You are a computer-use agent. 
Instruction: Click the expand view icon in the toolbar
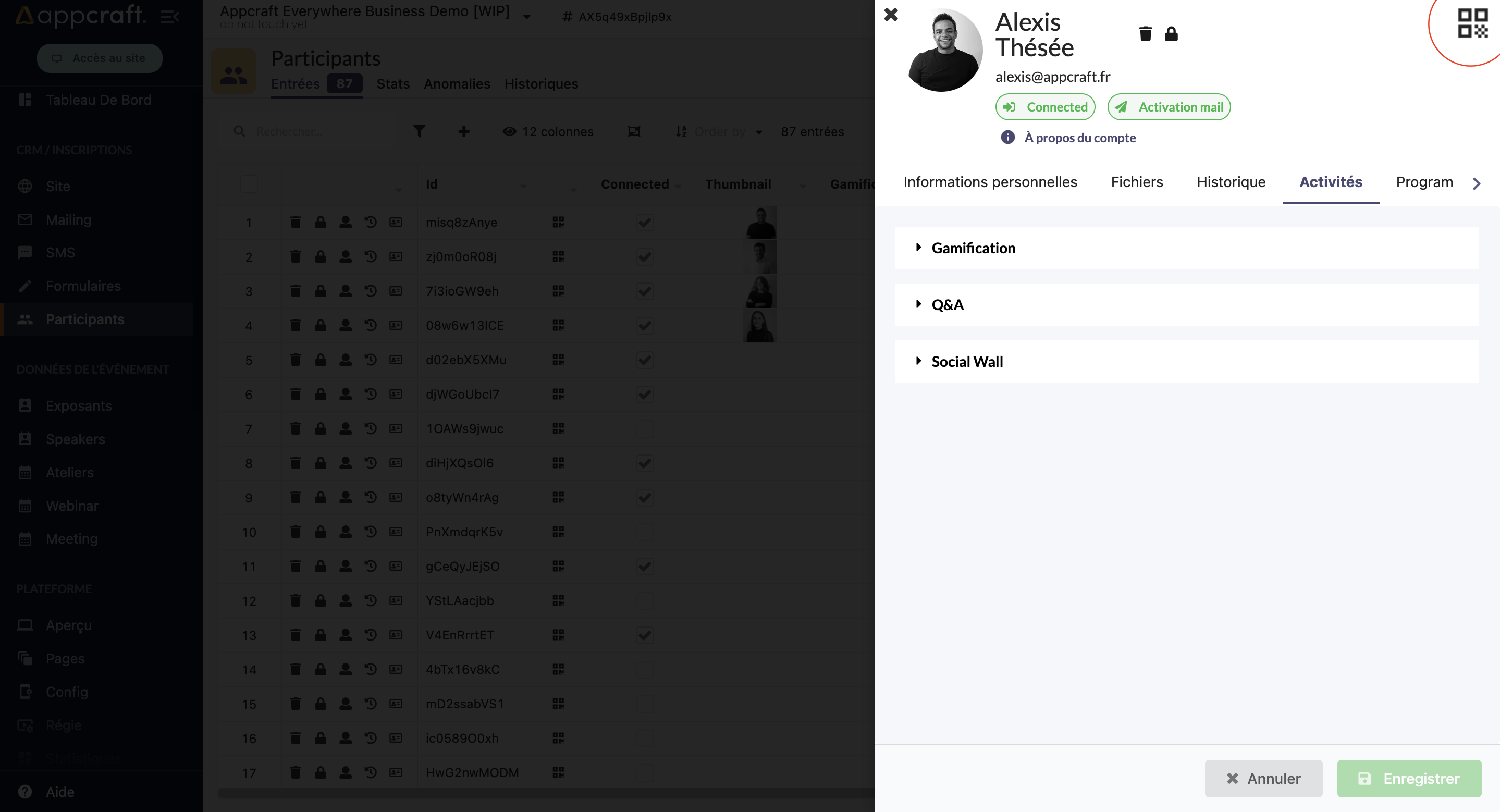[x=634, y=131]
